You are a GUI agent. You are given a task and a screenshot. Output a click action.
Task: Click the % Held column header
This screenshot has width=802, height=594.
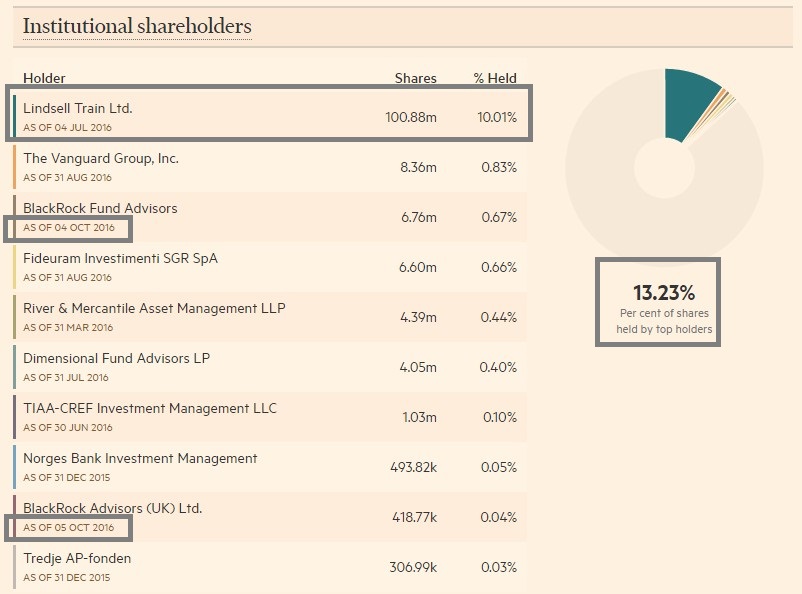(495, 78)
